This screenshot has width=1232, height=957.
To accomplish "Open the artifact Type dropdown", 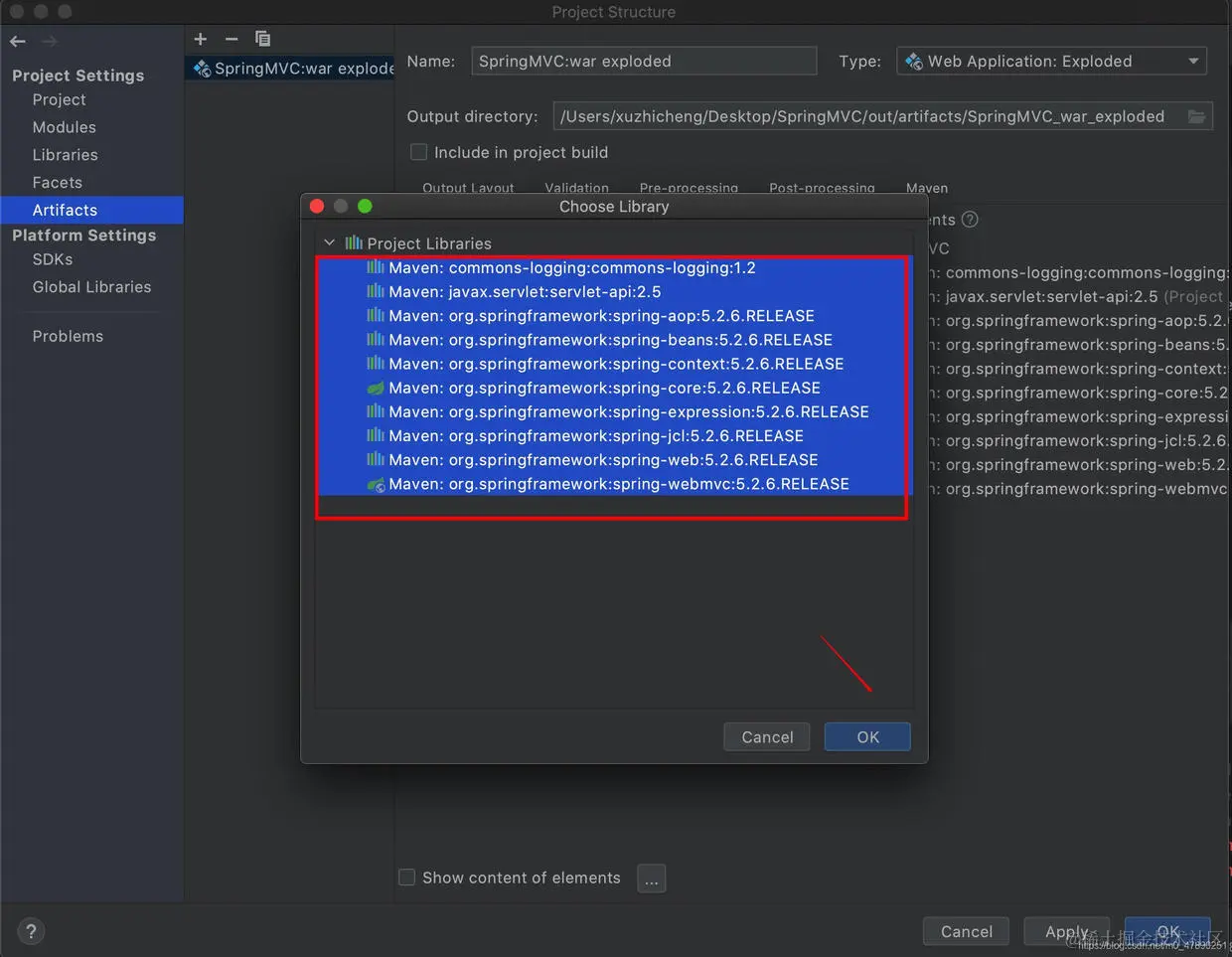I will [x=1052, y=61].
